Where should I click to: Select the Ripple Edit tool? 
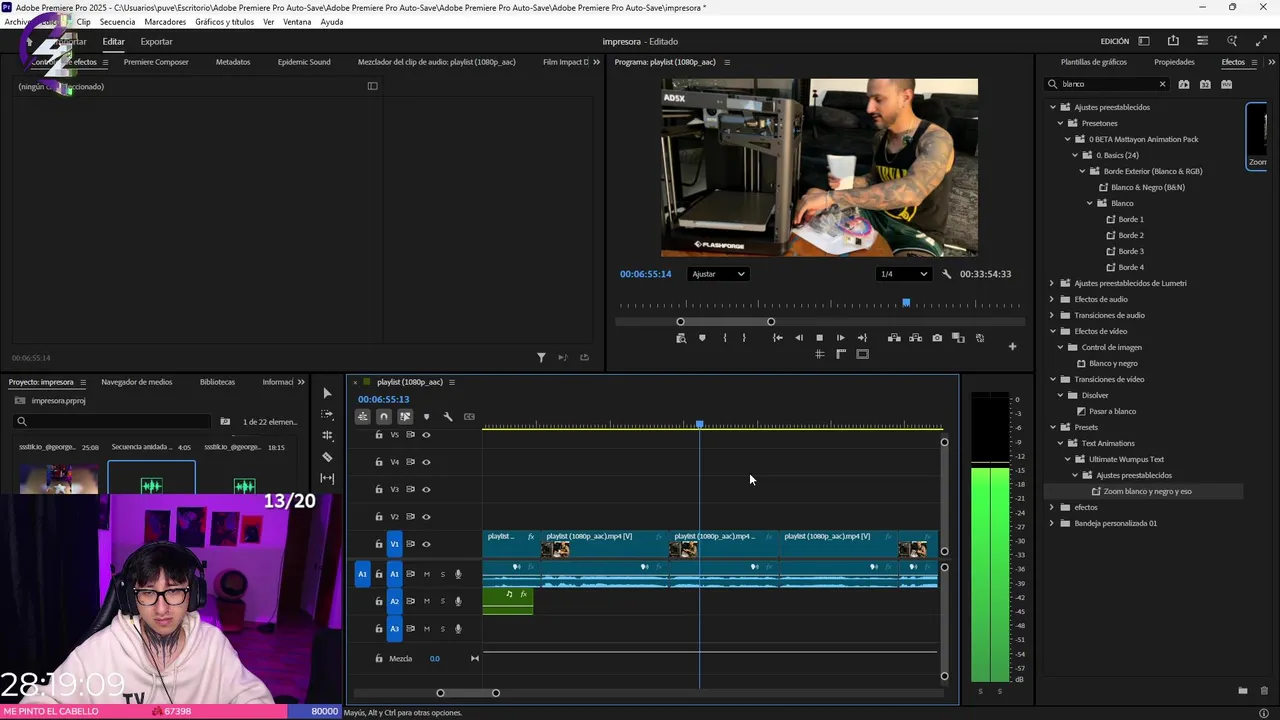coord(327,436)
